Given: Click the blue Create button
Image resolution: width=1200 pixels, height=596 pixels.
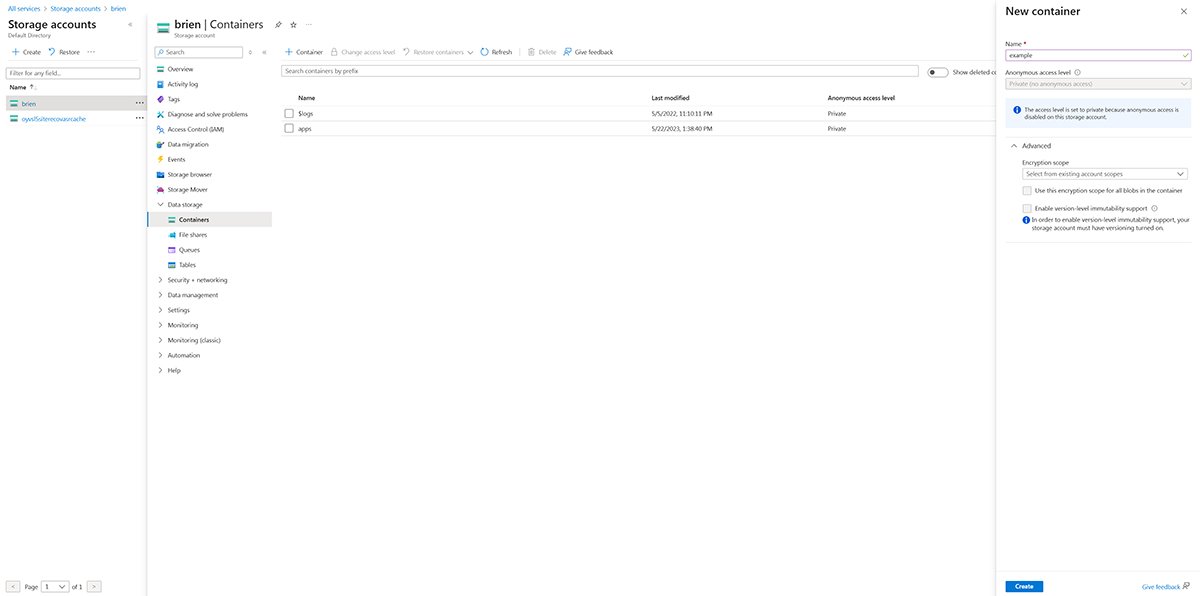Looking at the screenshot, I should click(1024, 586).
